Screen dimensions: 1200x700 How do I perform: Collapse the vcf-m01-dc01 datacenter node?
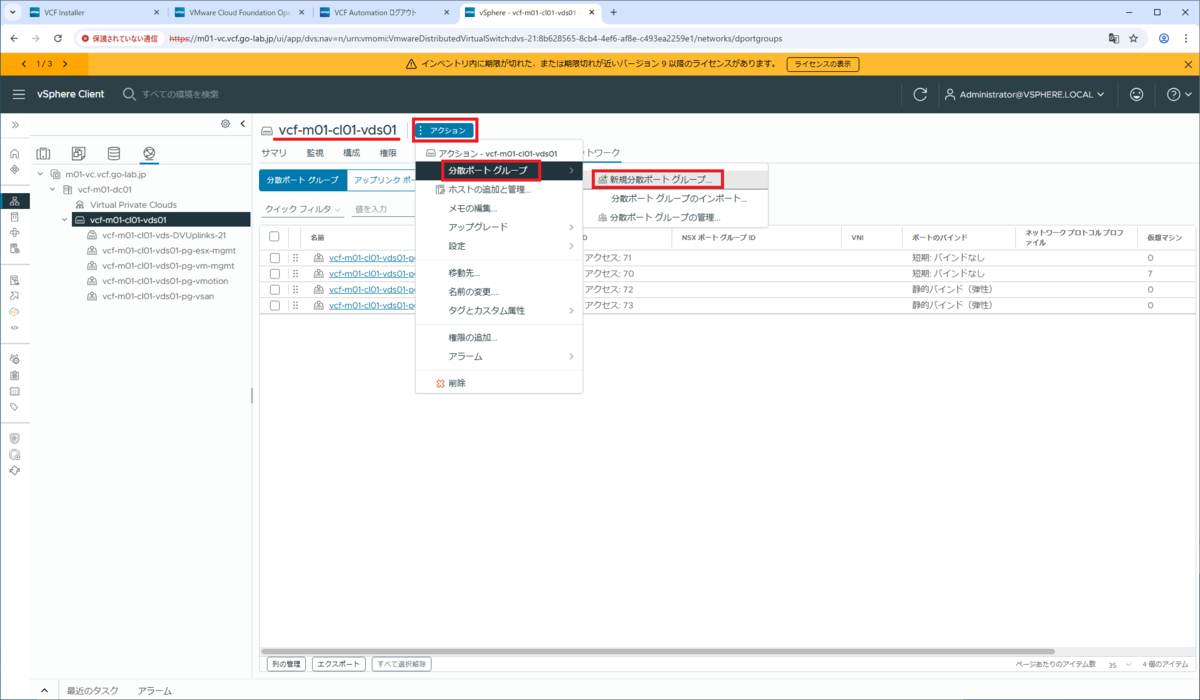(x=52, y=189)
